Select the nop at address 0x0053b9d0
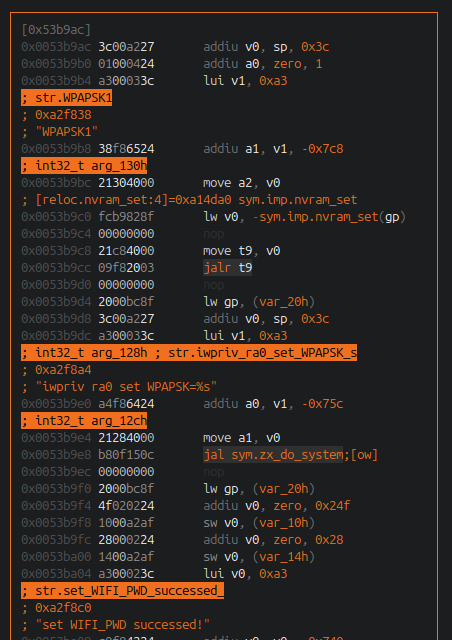The width and height of the screenshot is (452, 640). (214, 285)
